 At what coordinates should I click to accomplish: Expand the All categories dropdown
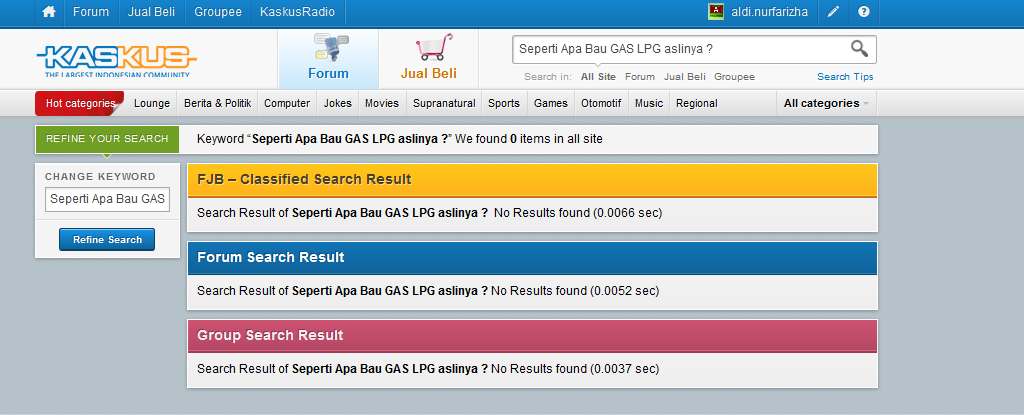(826, 103)
